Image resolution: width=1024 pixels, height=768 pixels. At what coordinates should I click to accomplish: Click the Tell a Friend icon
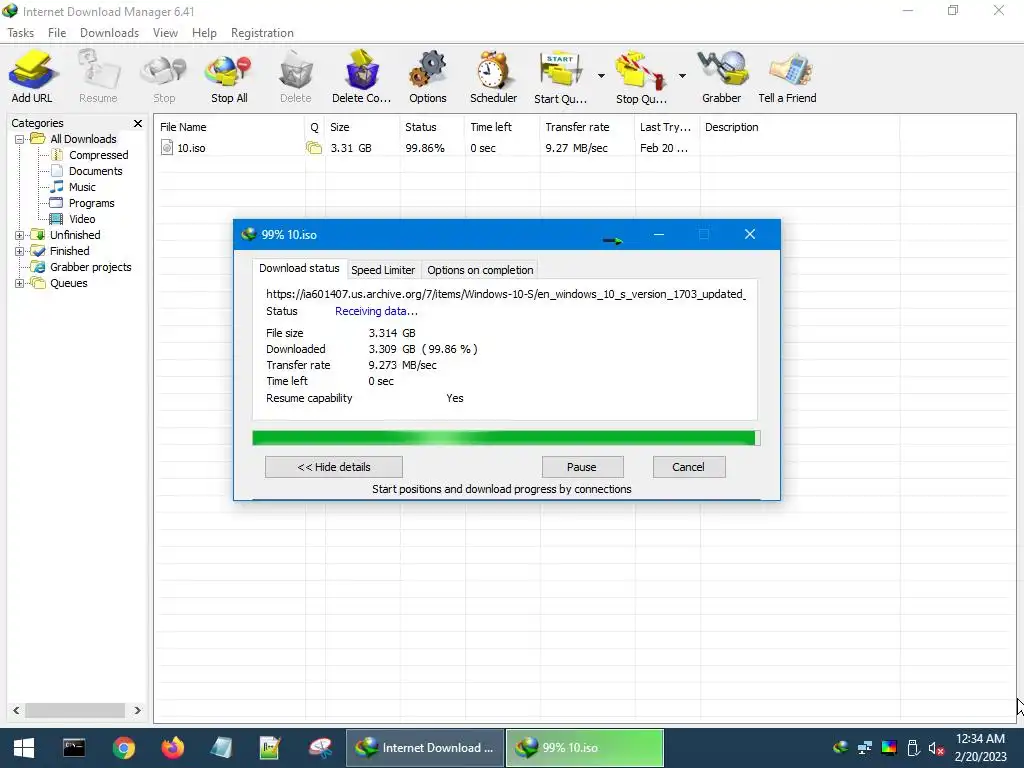[x=787, y=77]
